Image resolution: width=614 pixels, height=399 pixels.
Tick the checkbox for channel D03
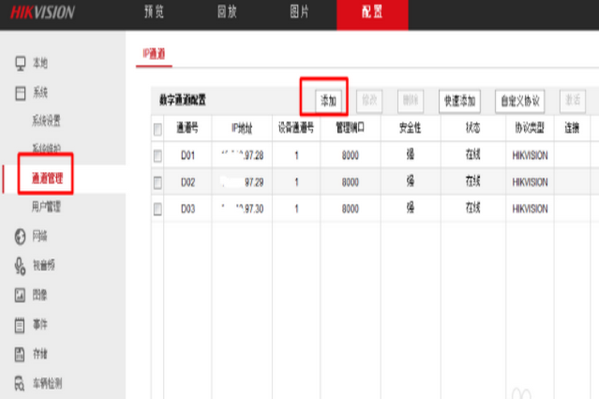tap(158, 209)
